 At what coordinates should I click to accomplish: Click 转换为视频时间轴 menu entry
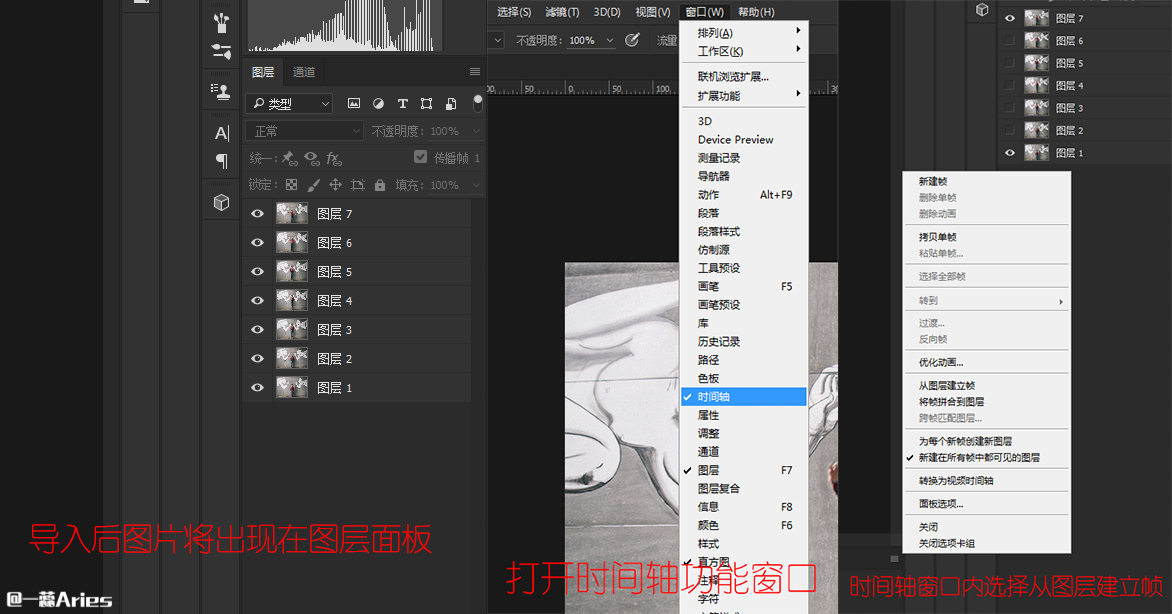(955, 481)
